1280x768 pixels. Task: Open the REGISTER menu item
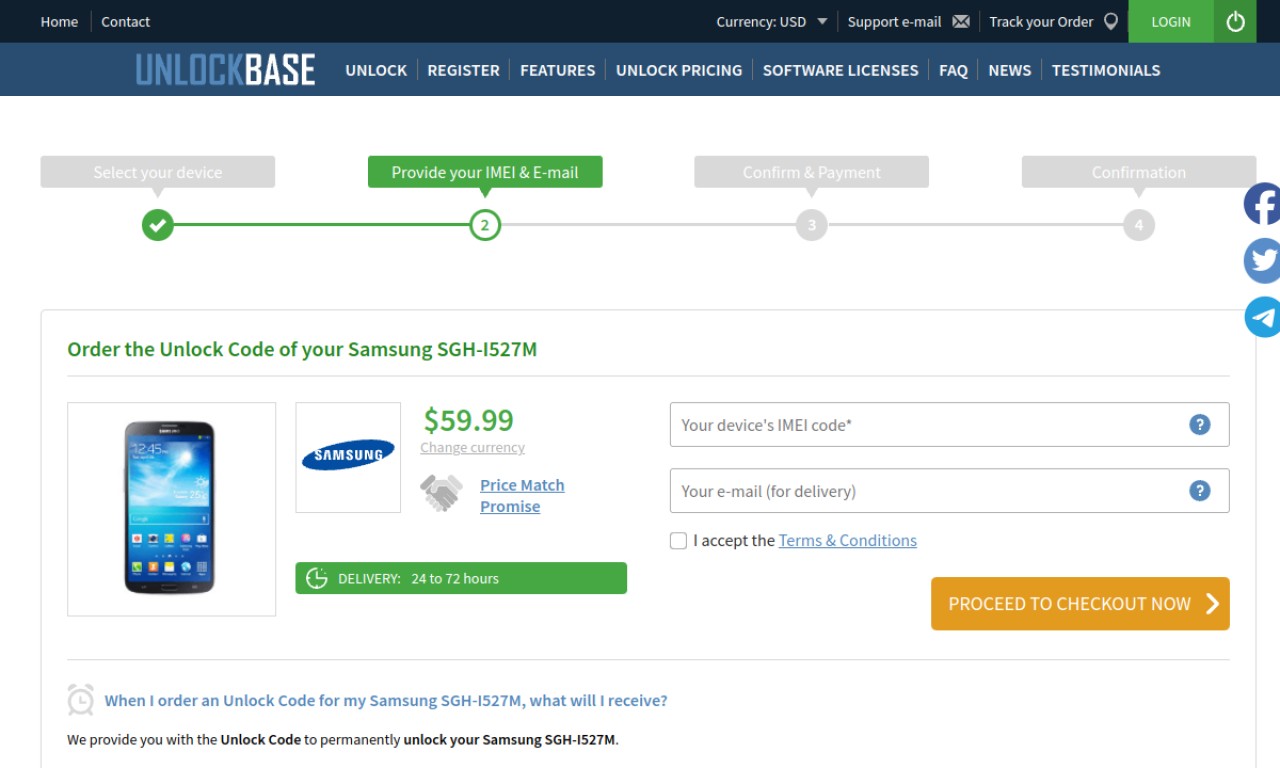(463, 70)
